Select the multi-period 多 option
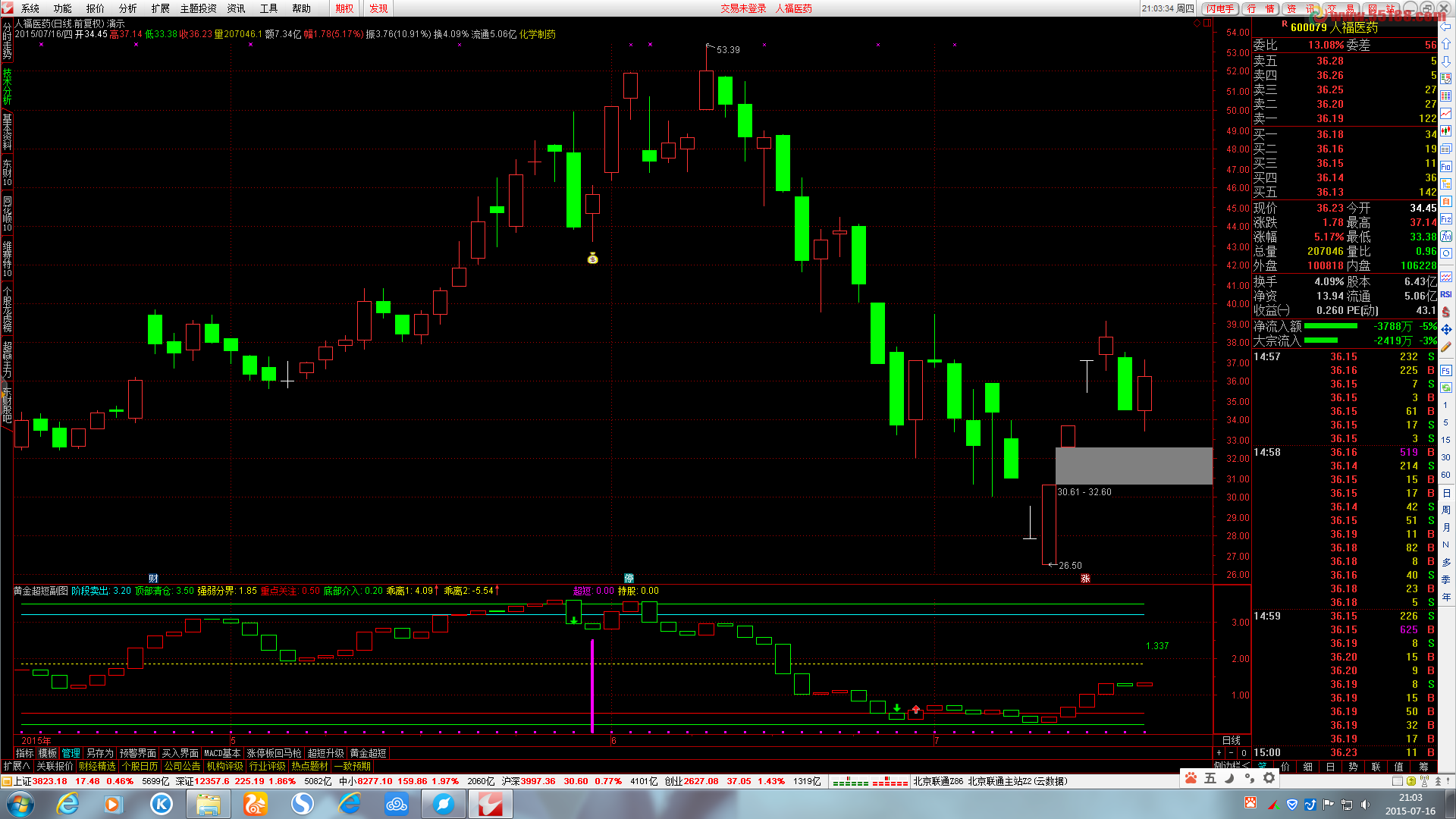1456x819 pixels. 1446,562
